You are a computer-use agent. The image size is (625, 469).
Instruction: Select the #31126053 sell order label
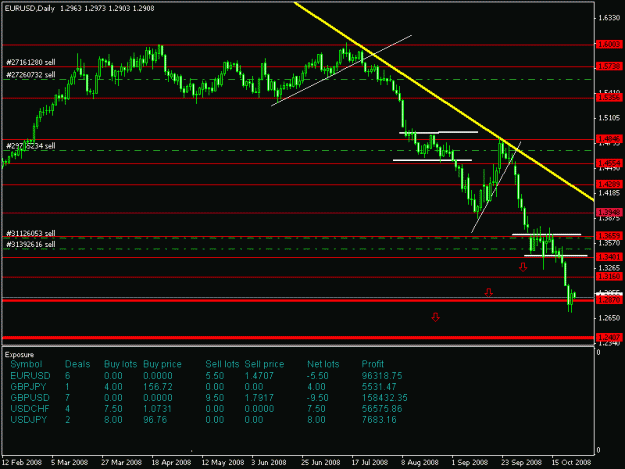click(x=31, y=233)
